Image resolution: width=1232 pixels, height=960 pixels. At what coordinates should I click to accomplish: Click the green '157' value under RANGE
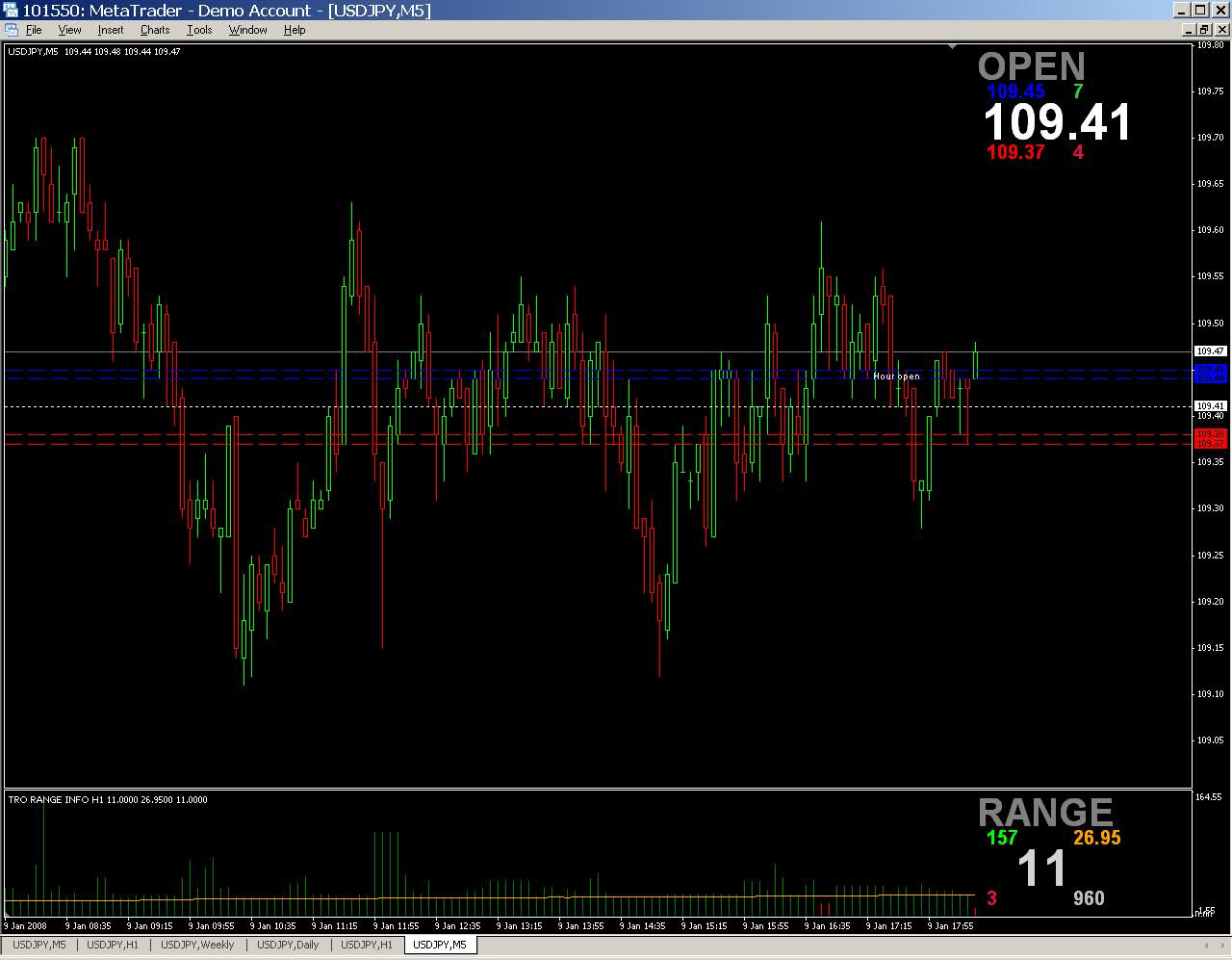click(x=1002, y=838)
